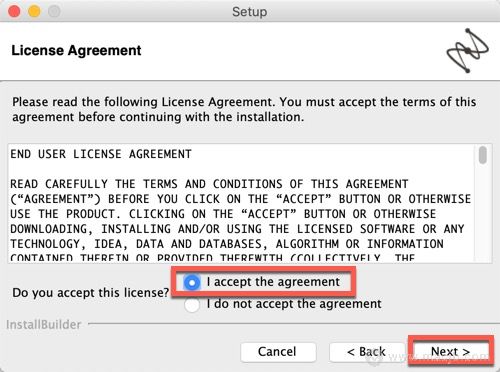Click inside the license agreement text area
Viewport: 500px width, 372px height.
click(x=241, y=204)
